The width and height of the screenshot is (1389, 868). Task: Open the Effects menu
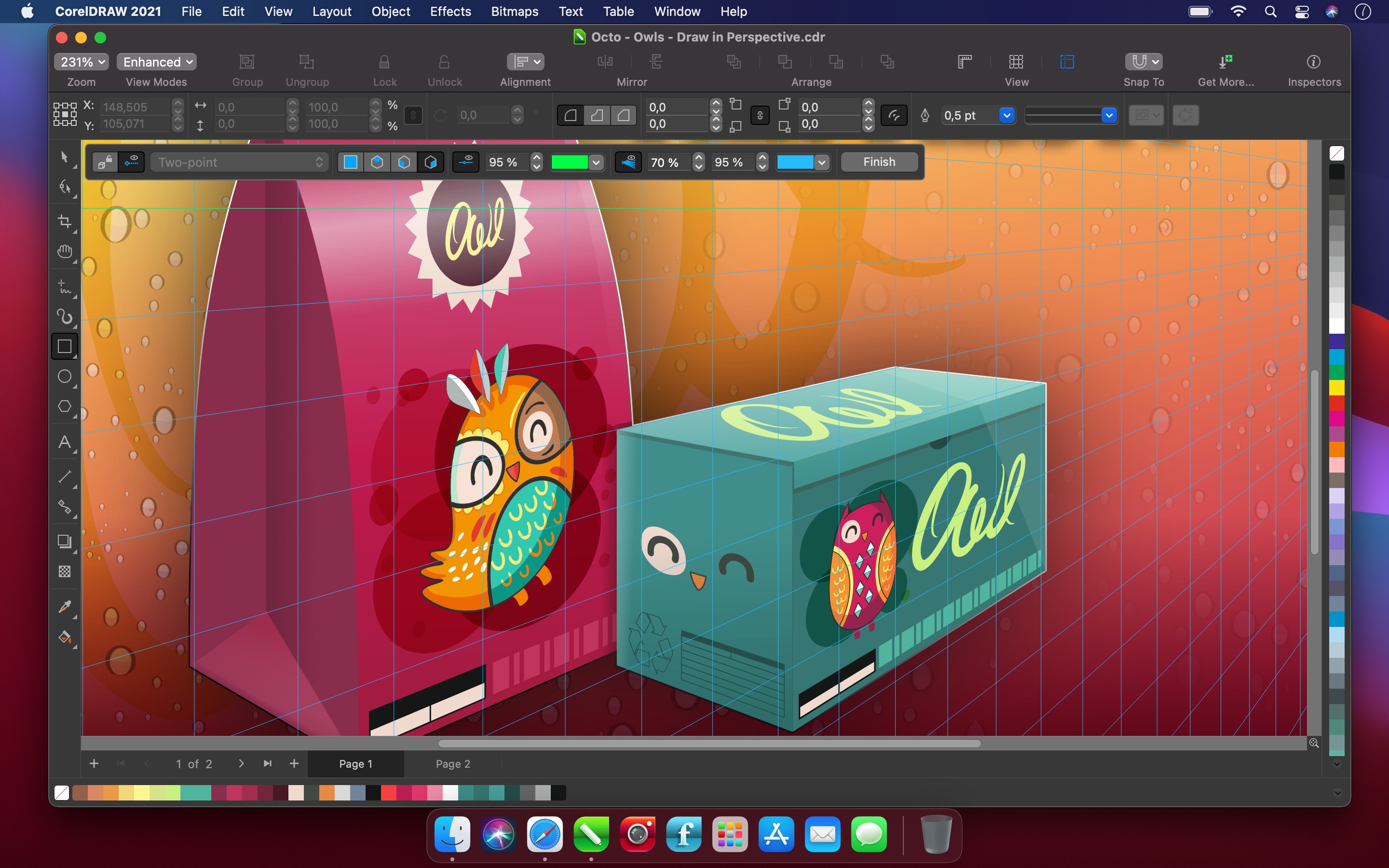[448, 11]
